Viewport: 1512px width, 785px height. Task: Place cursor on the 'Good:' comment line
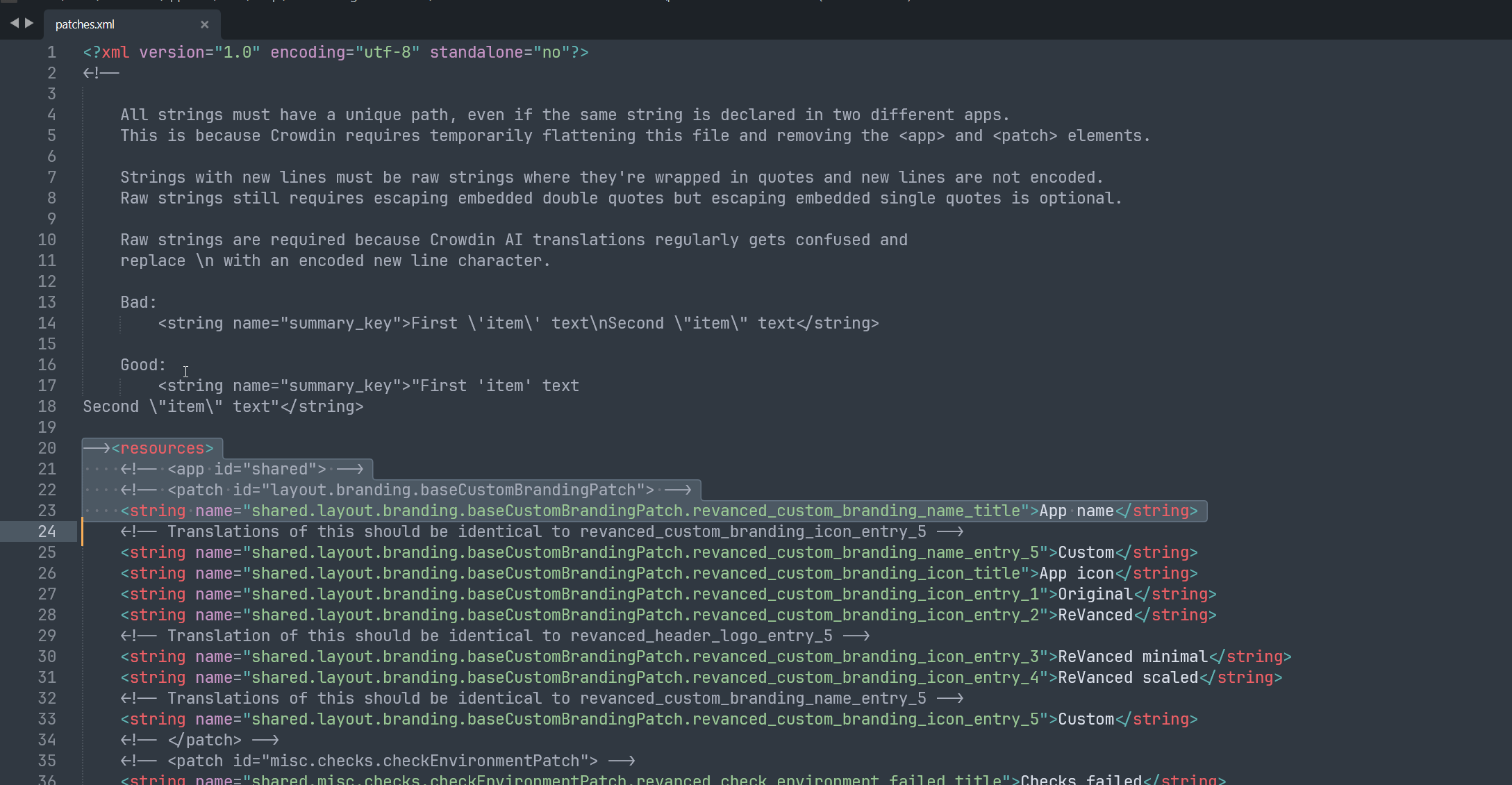[x=143, y=365]
